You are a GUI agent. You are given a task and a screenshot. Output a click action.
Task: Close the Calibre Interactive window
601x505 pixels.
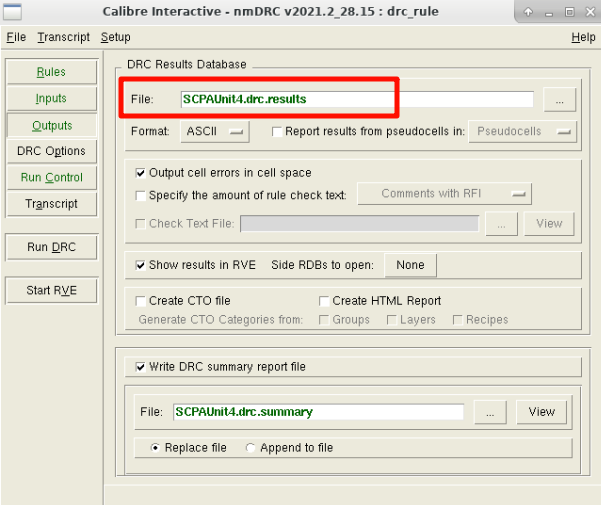(x=590, y=12)
